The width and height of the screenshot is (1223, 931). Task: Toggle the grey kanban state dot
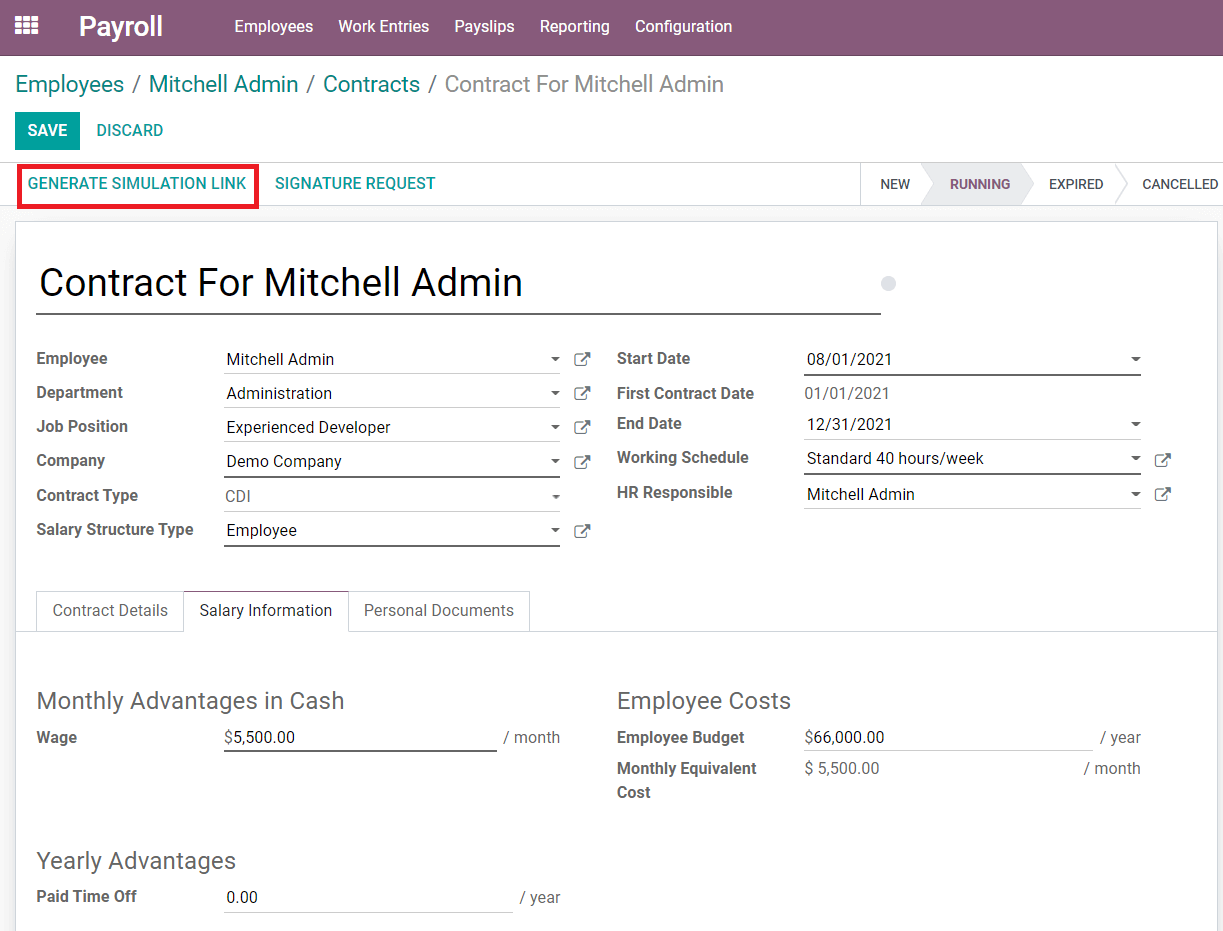(888, 284)
